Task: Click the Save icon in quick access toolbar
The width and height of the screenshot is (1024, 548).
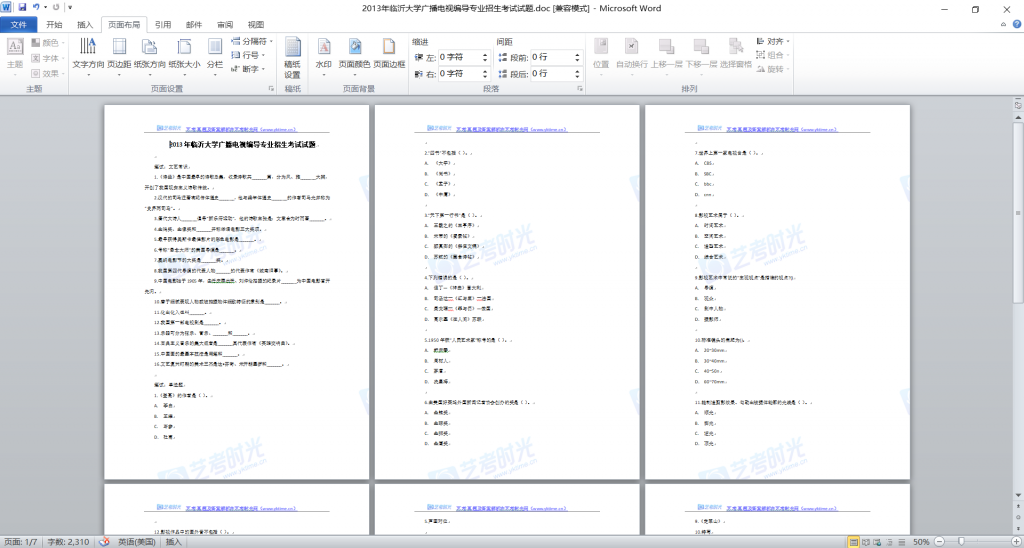Action: click(22, 8)
